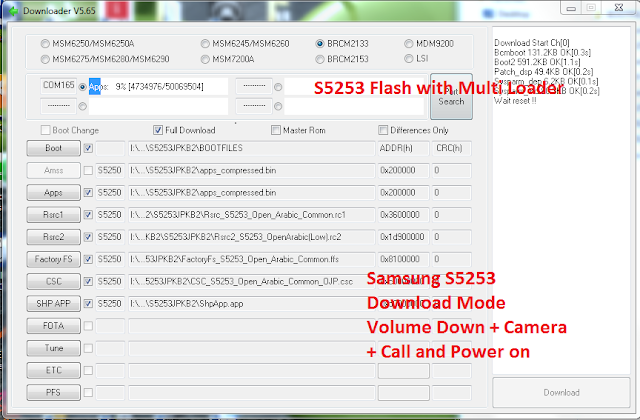Choose the MDM9200 radio button

click(409, 44)
